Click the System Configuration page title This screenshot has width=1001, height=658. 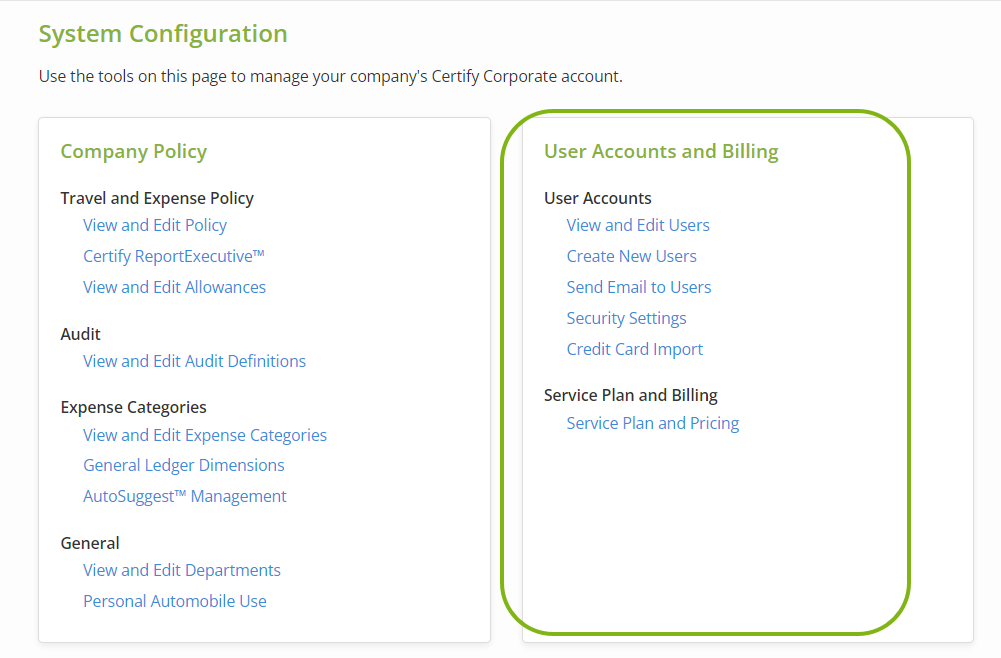click(x=163, y=33)
